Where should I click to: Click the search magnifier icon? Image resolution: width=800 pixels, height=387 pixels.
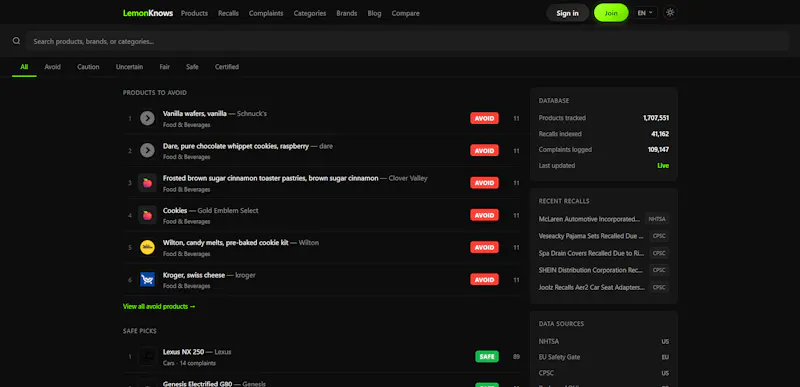[16, 41]
